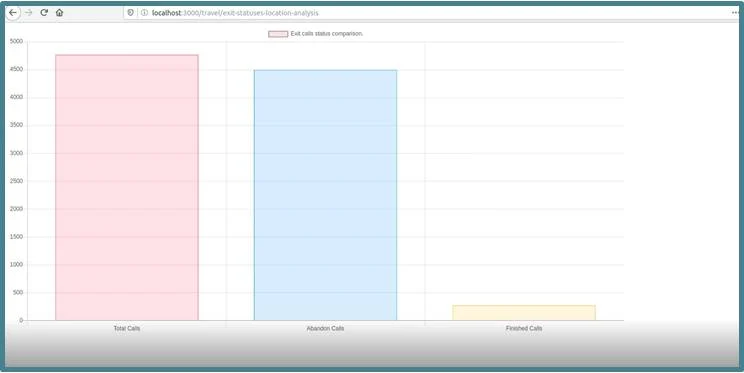The image size is (744, 373).
Task: Select the blue Abandon Calls bar
Action: (326, 195)
